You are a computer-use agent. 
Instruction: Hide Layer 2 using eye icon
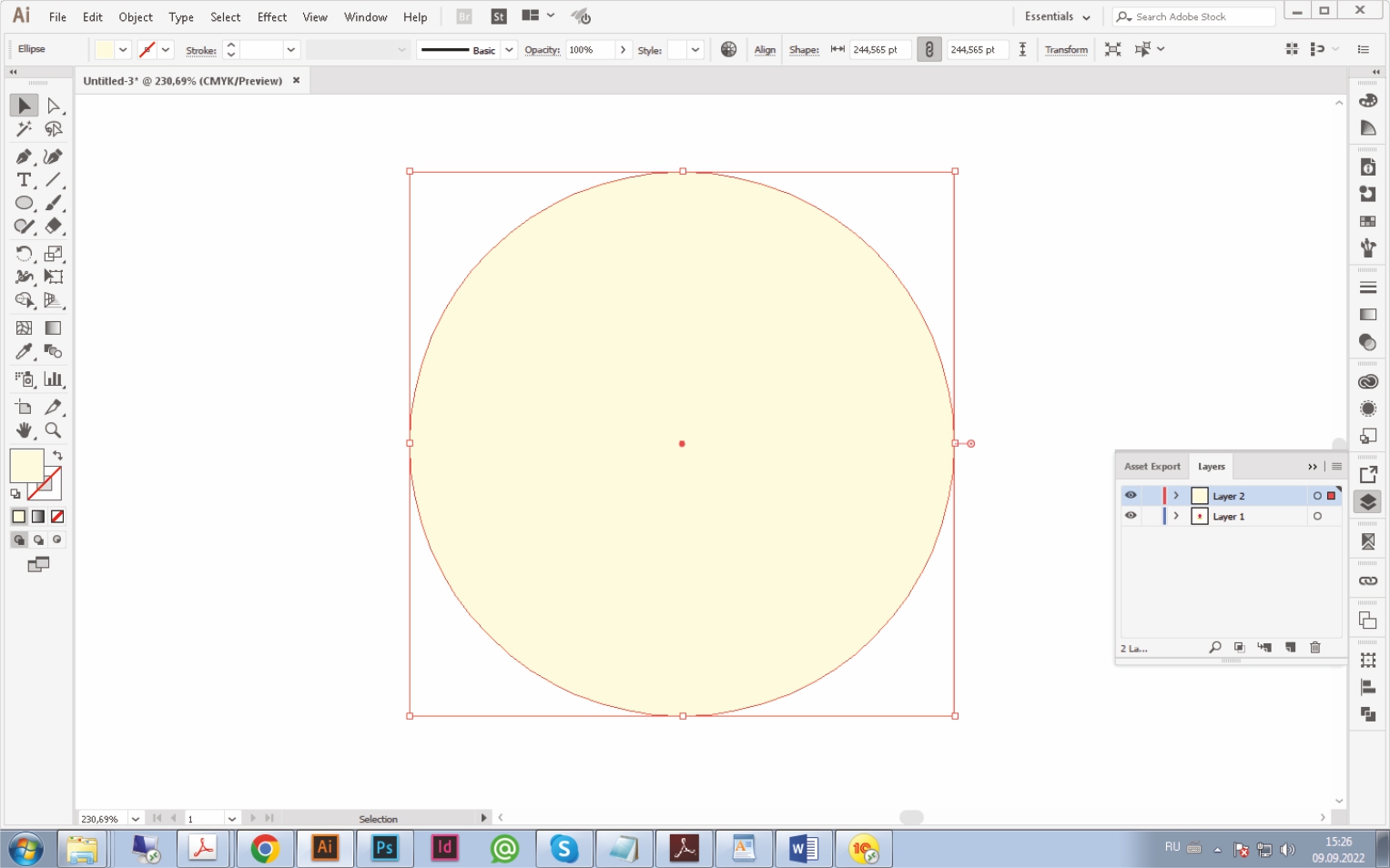coord(1131,496)
